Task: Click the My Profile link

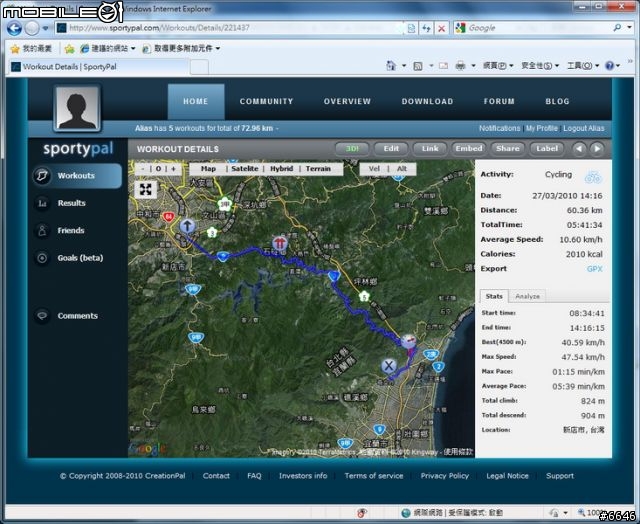Action: (542, 128)
